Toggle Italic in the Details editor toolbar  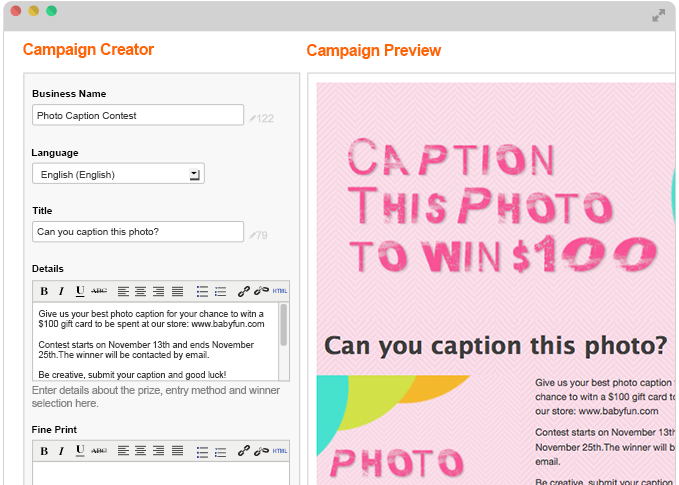[x=61, y=291]
